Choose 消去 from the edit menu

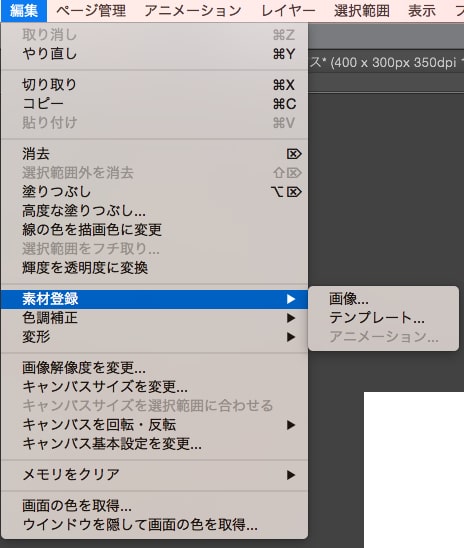[154, 154]
